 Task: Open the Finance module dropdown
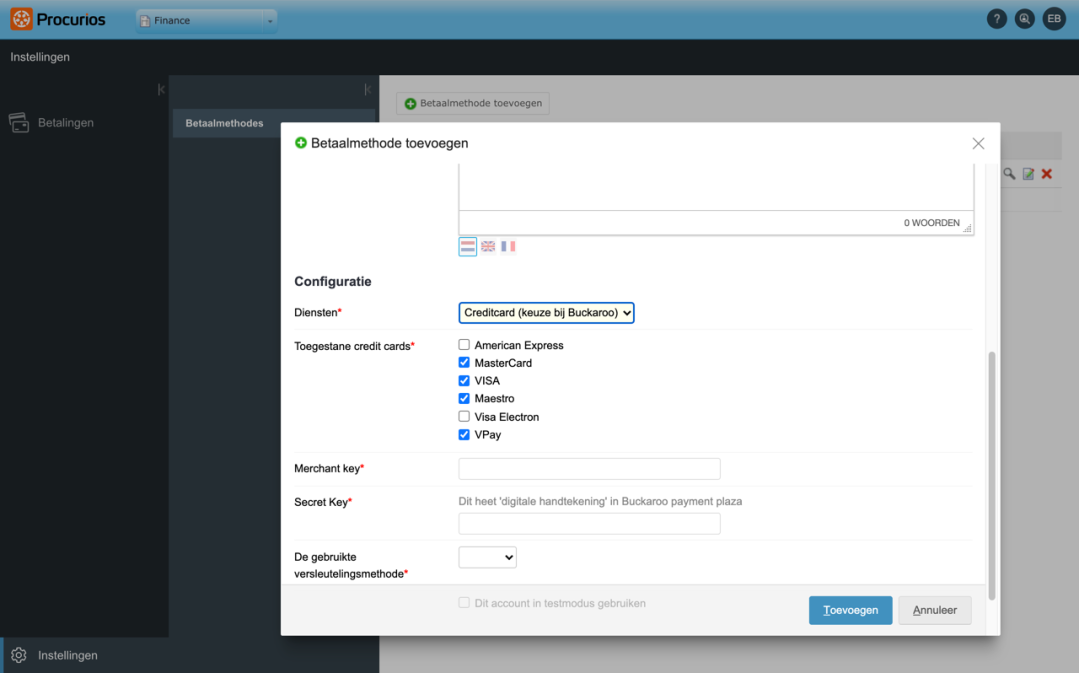(206, 21)
